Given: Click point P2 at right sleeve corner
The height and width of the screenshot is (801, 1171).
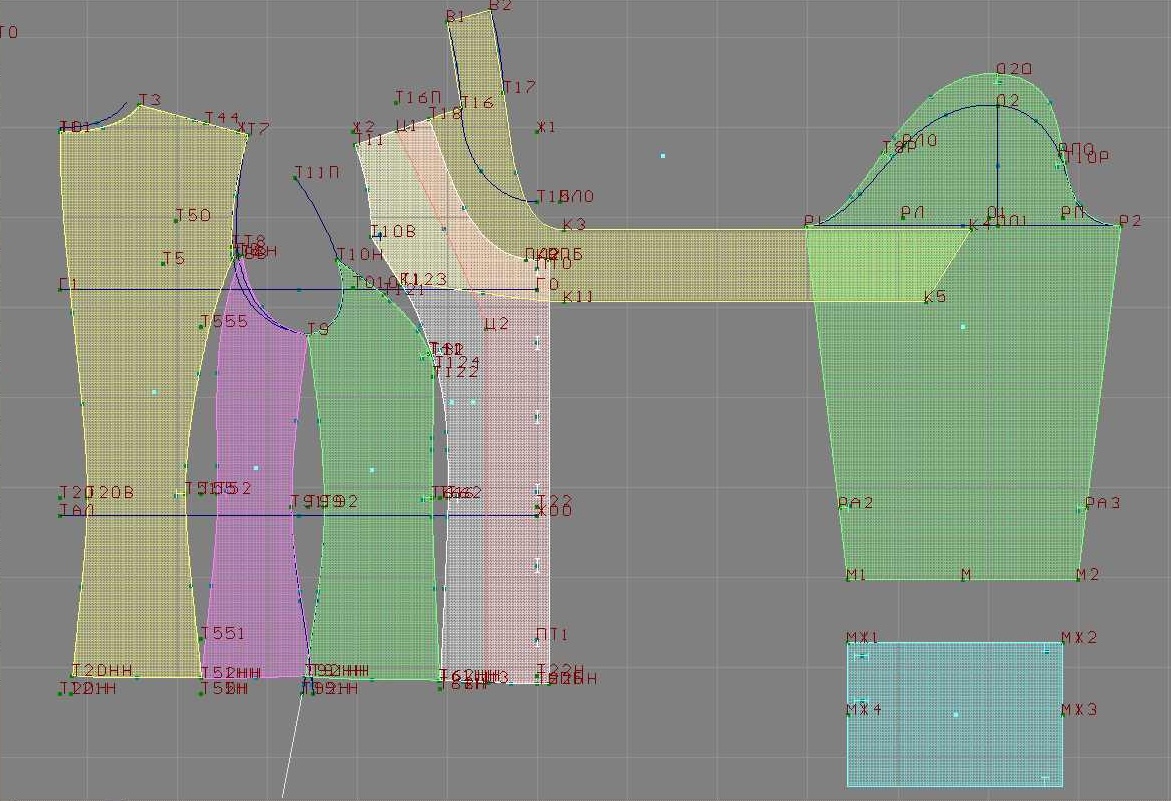Looking at the screenshot, I should pos(1119,225).
